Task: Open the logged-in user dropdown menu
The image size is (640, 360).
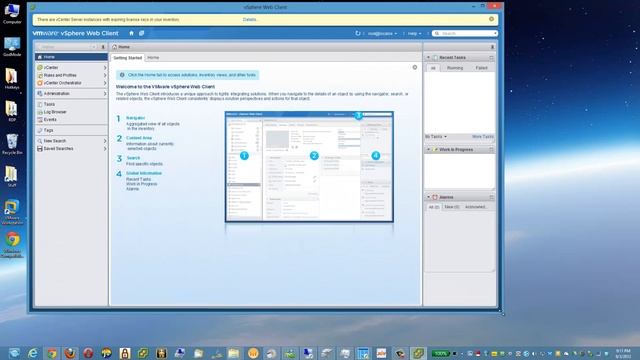Action: click(x=382, y=33)
